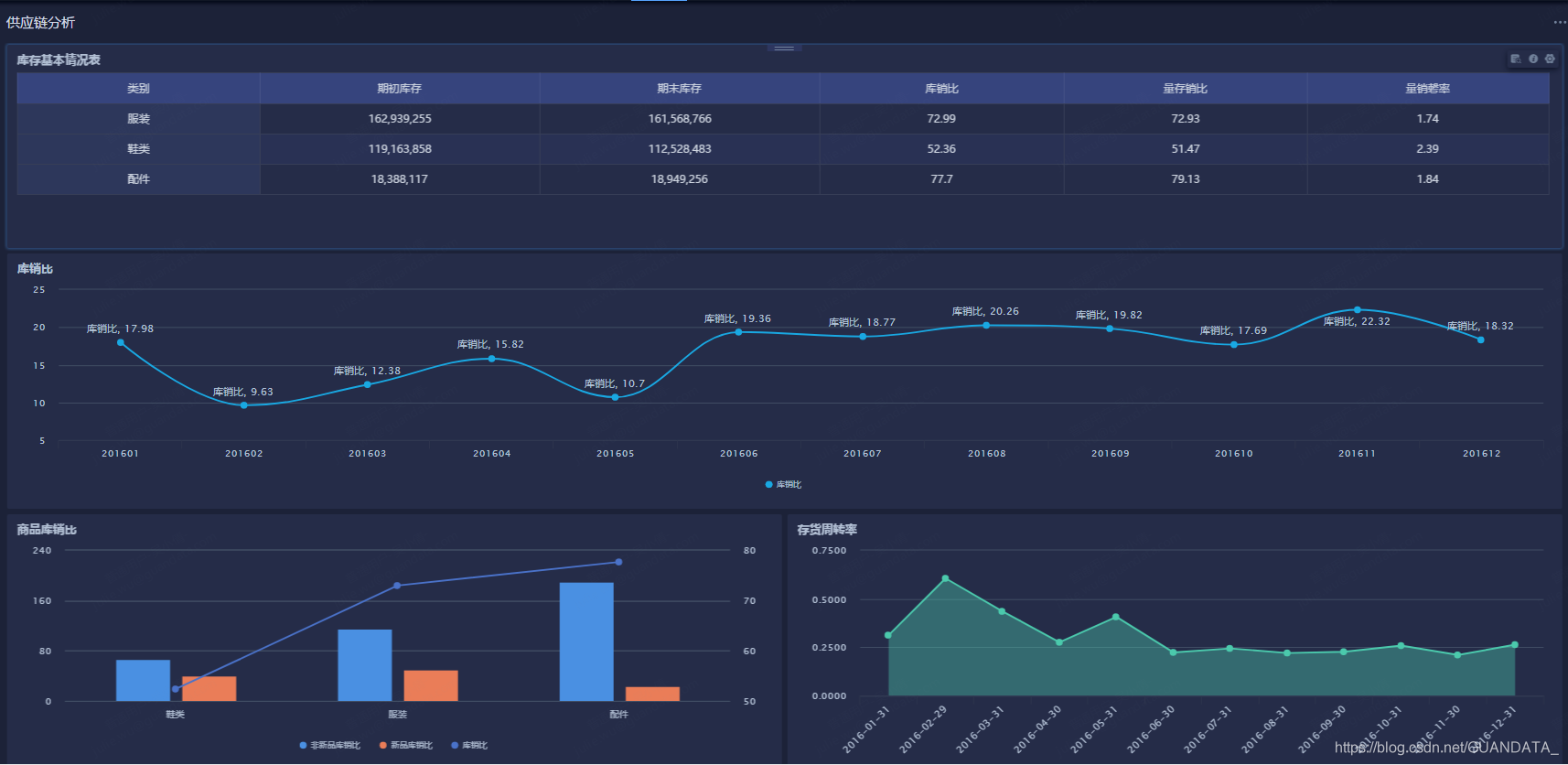Click the 库销比 table column header
The image size is (1568, 765).
point(941,89)
